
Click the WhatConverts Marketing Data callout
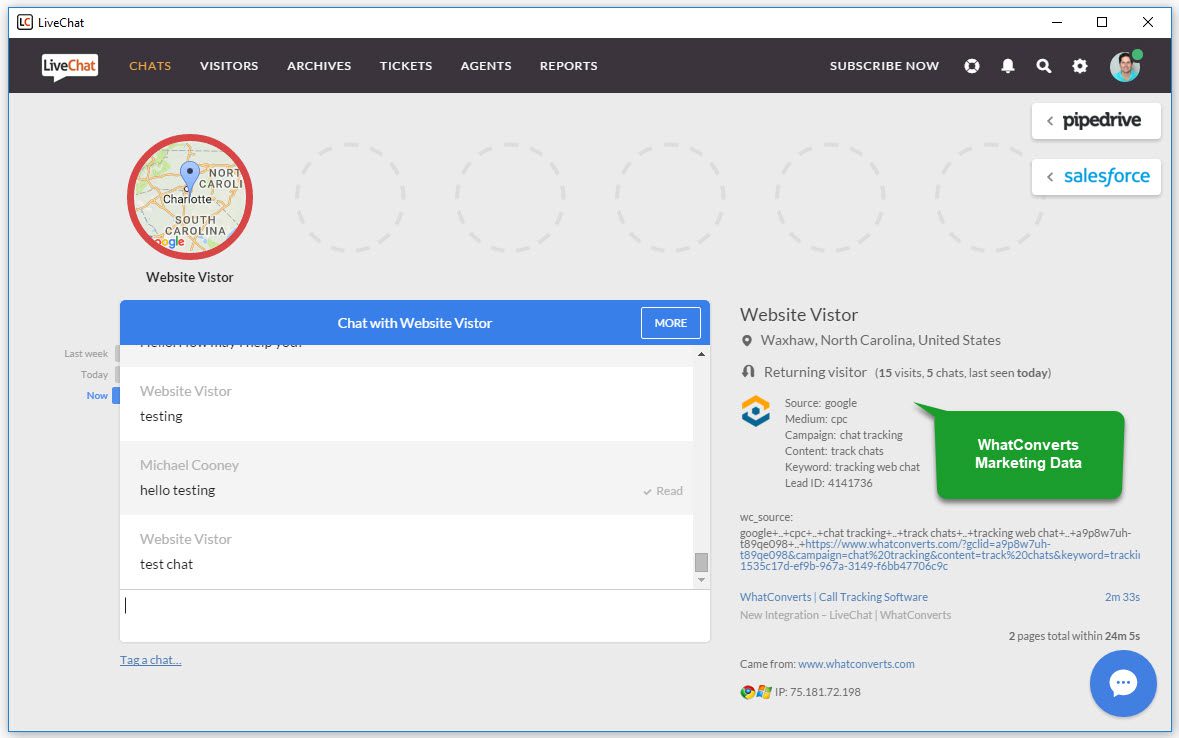1029,454
